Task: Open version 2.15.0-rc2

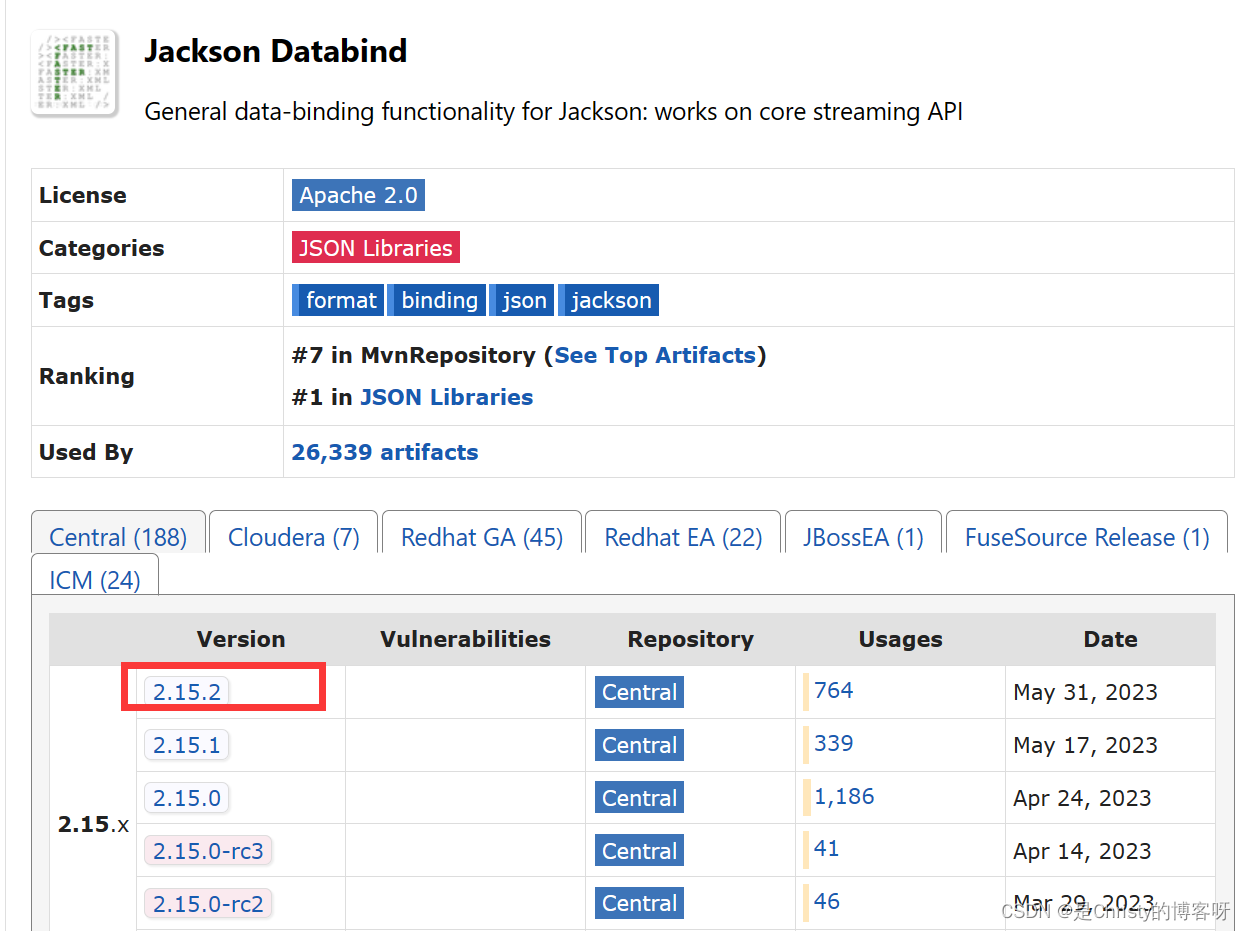Action: tap(208, 904)
